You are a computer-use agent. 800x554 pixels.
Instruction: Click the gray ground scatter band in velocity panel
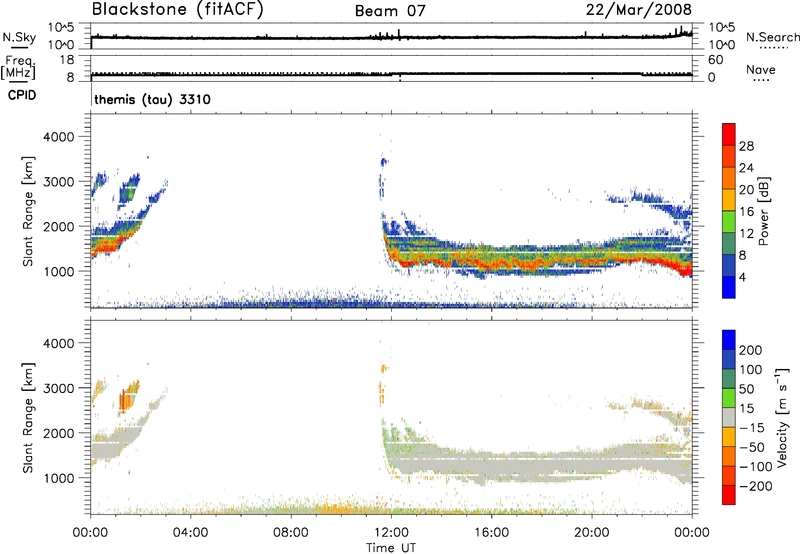536,464
